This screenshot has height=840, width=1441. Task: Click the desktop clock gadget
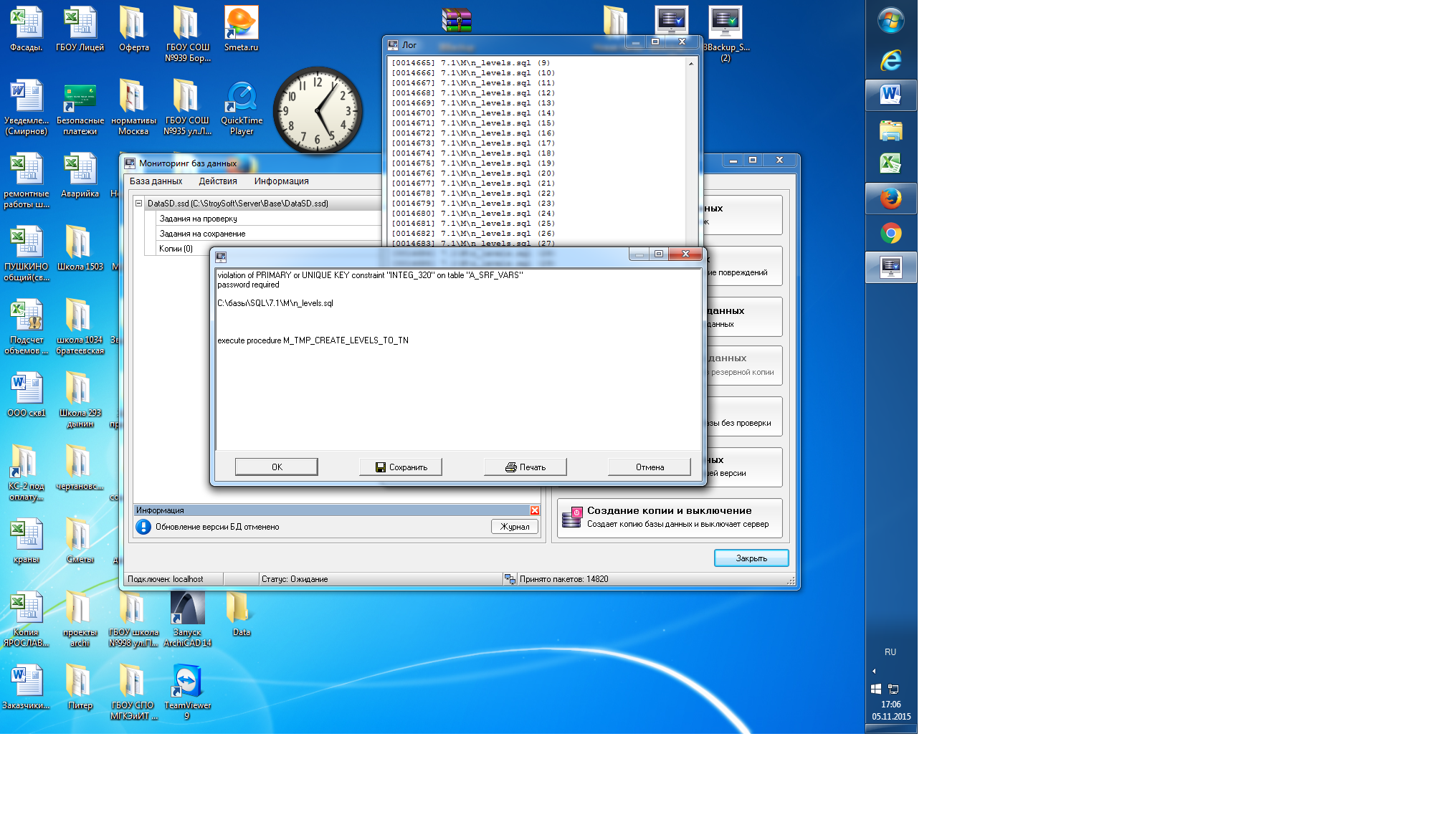tap(318, 110)
